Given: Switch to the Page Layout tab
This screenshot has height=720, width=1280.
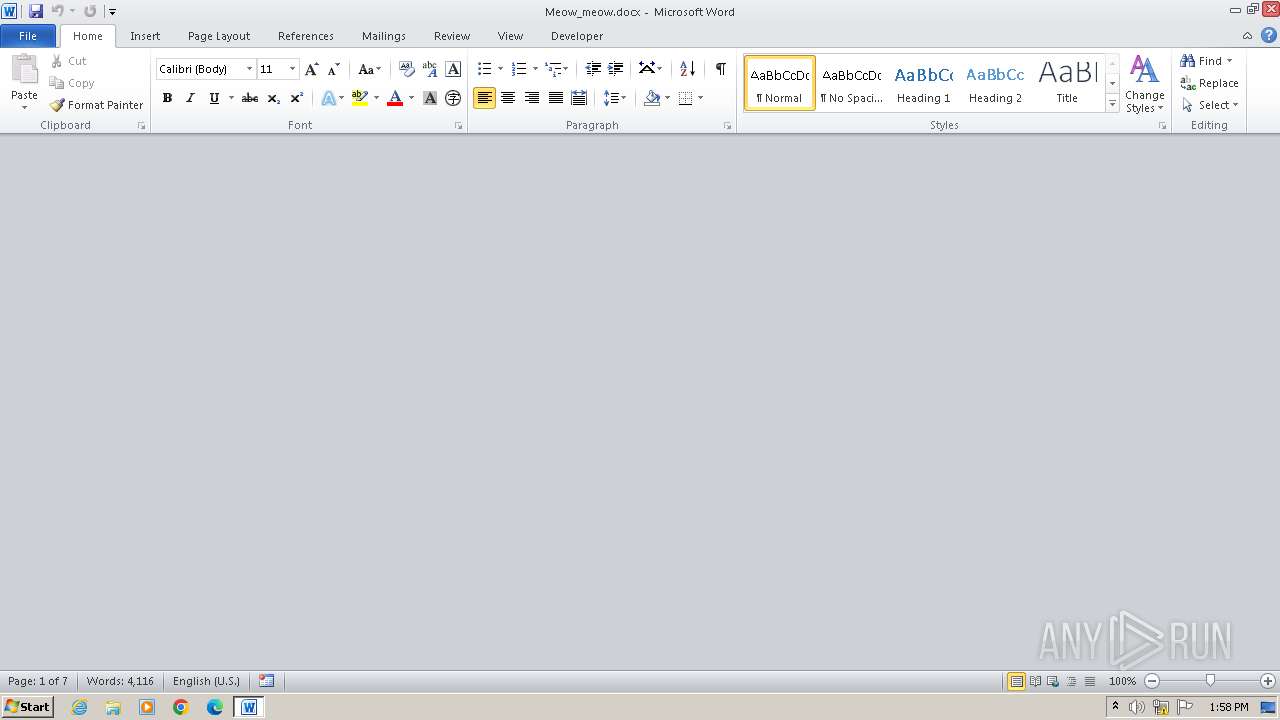Looking at the screenshot, I should coord(219,35).
